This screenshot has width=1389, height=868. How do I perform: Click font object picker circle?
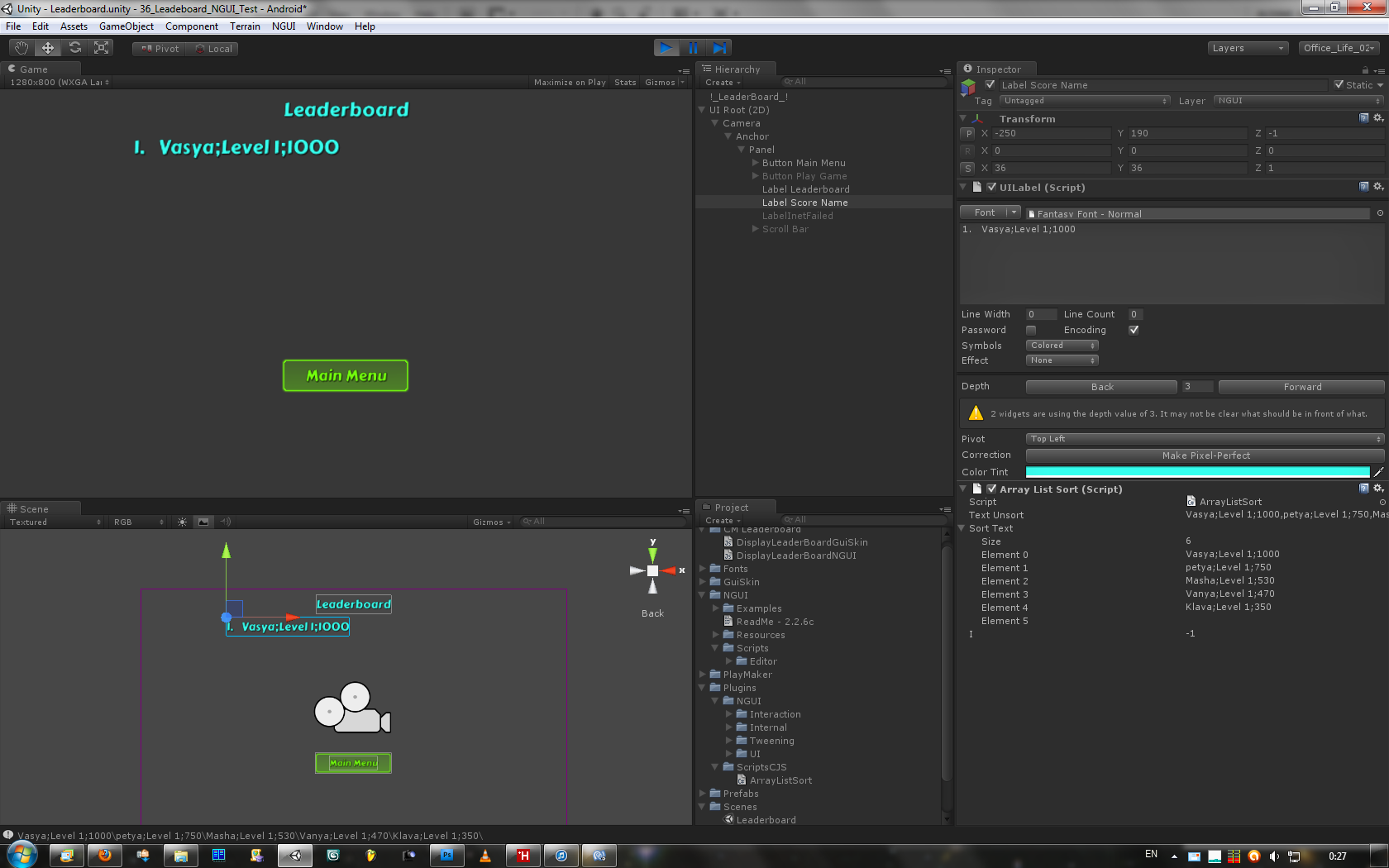(1380, 213)
